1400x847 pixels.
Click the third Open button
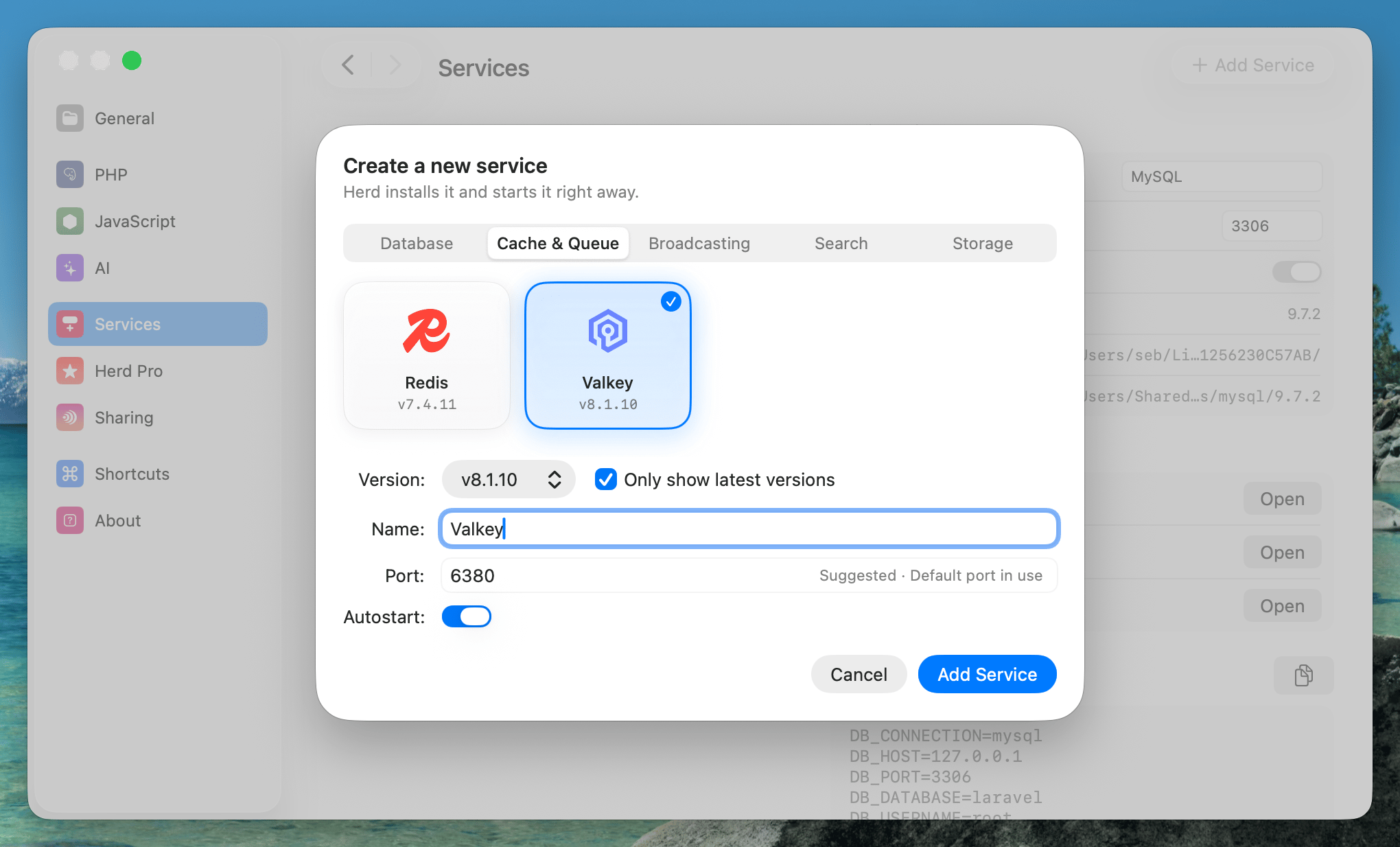[1282, 606]
